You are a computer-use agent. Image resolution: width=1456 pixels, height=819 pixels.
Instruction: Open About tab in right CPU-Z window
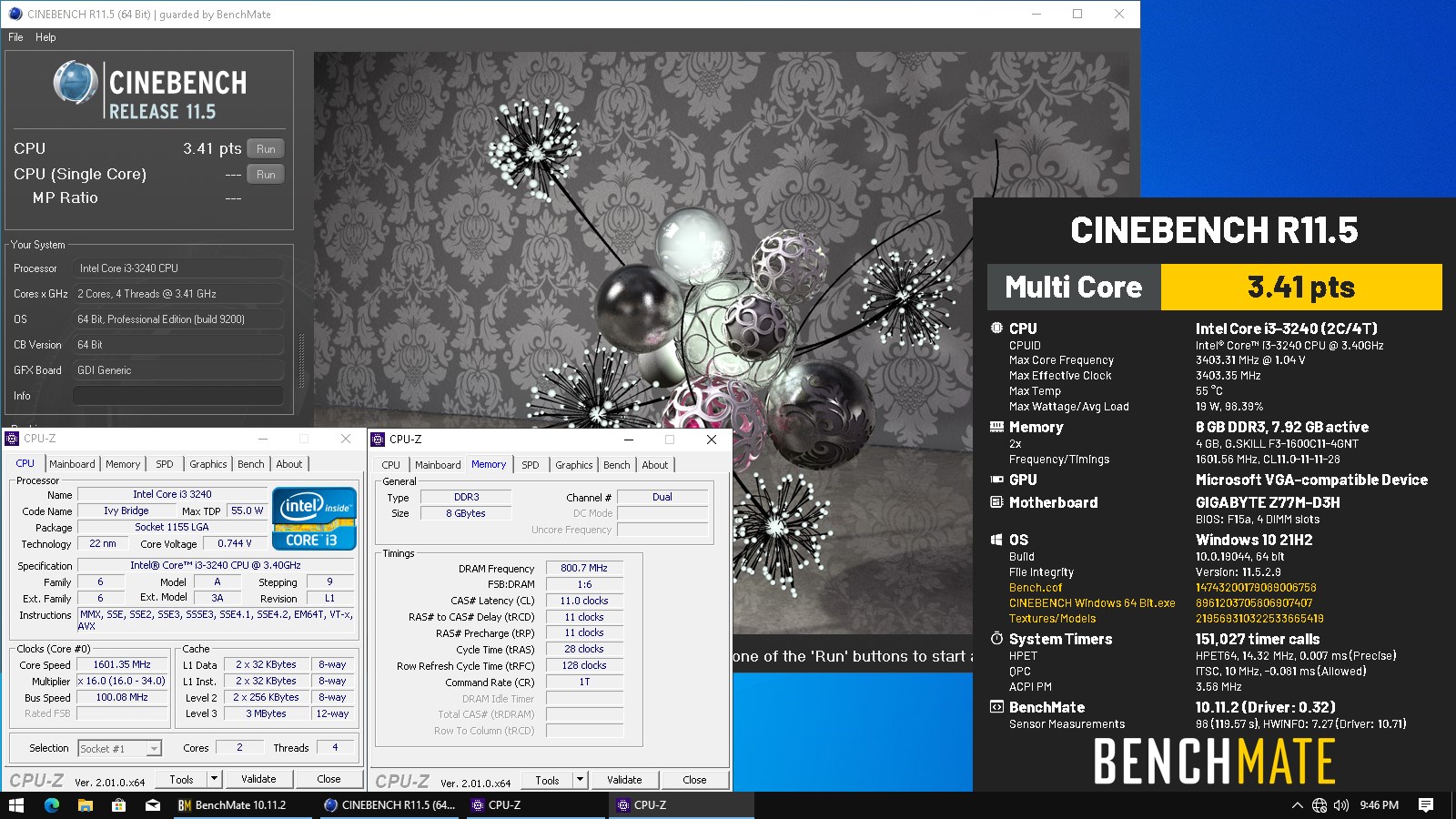tap(655, 465)
